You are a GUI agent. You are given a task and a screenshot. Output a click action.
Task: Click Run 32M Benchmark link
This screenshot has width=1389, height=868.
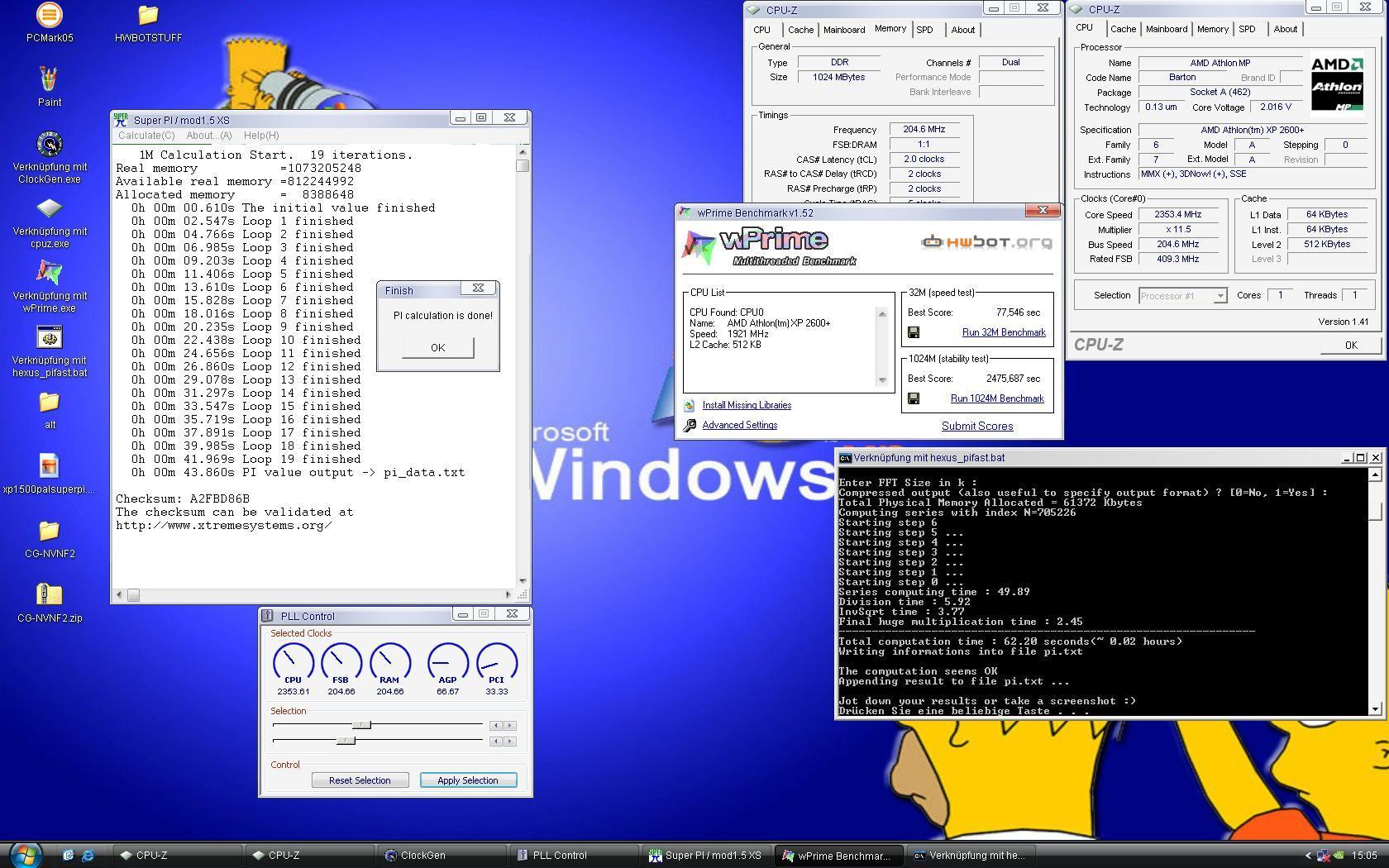[1004, 332]
